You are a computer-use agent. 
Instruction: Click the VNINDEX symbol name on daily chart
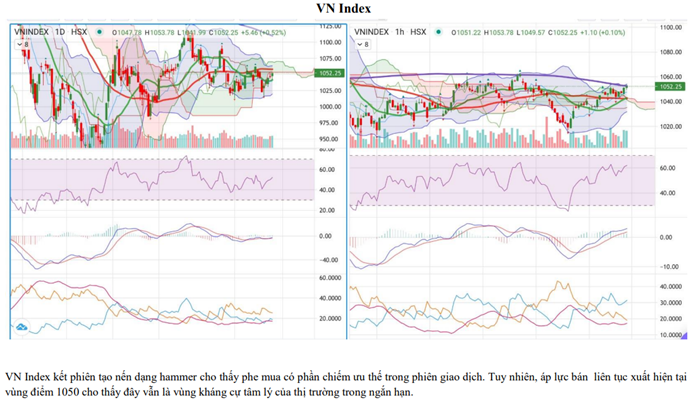(x=34, y=32)
